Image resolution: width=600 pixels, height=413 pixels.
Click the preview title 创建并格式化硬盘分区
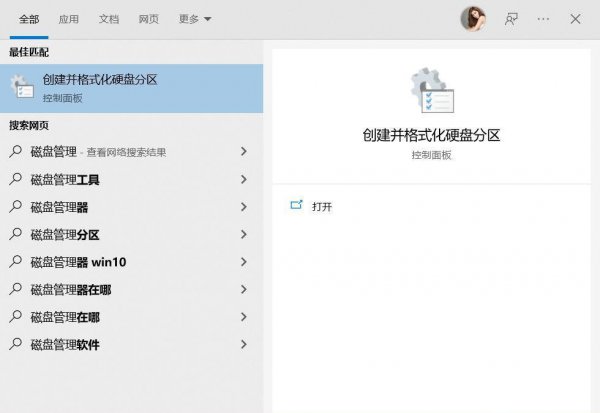pos(431,135)
